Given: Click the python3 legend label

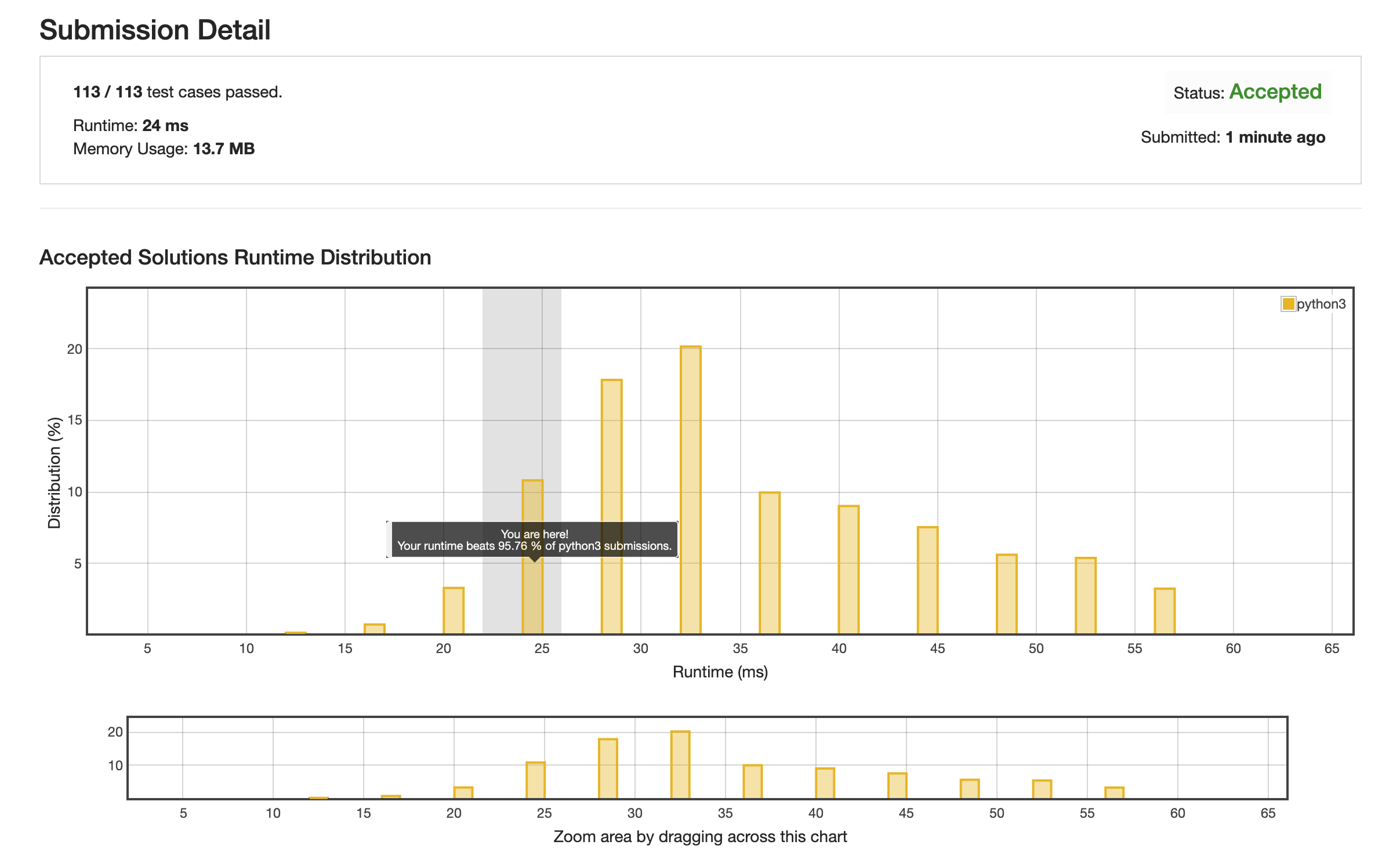Looking at the screenshot, I should (1321, 304).
